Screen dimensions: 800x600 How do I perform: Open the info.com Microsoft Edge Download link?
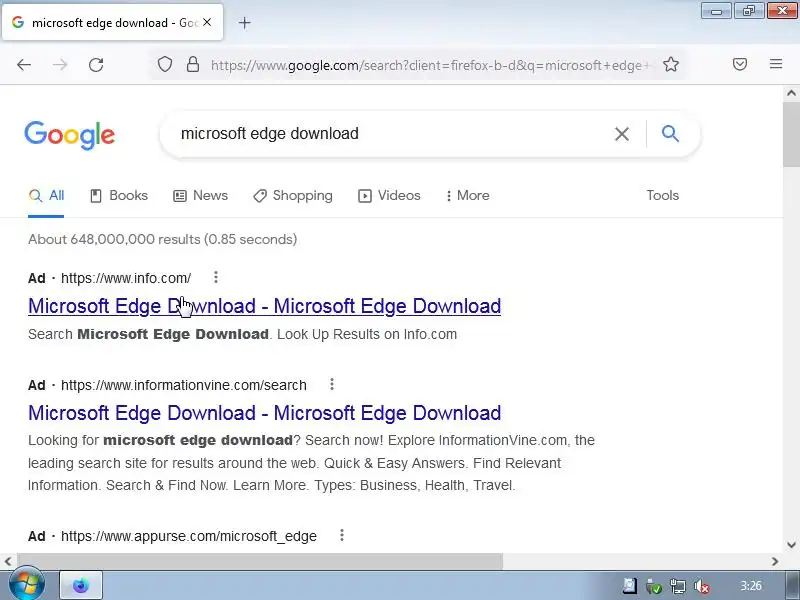(264, 306)
